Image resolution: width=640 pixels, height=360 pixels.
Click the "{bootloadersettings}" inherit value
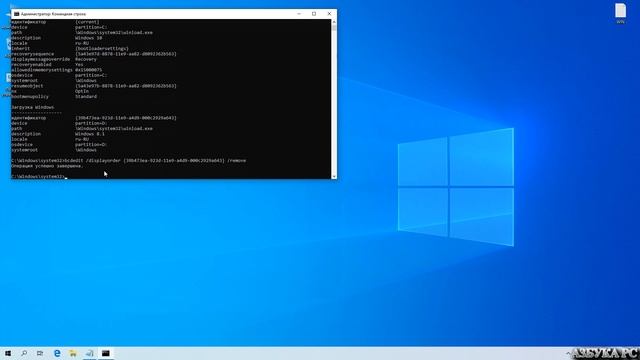[102, 49]
